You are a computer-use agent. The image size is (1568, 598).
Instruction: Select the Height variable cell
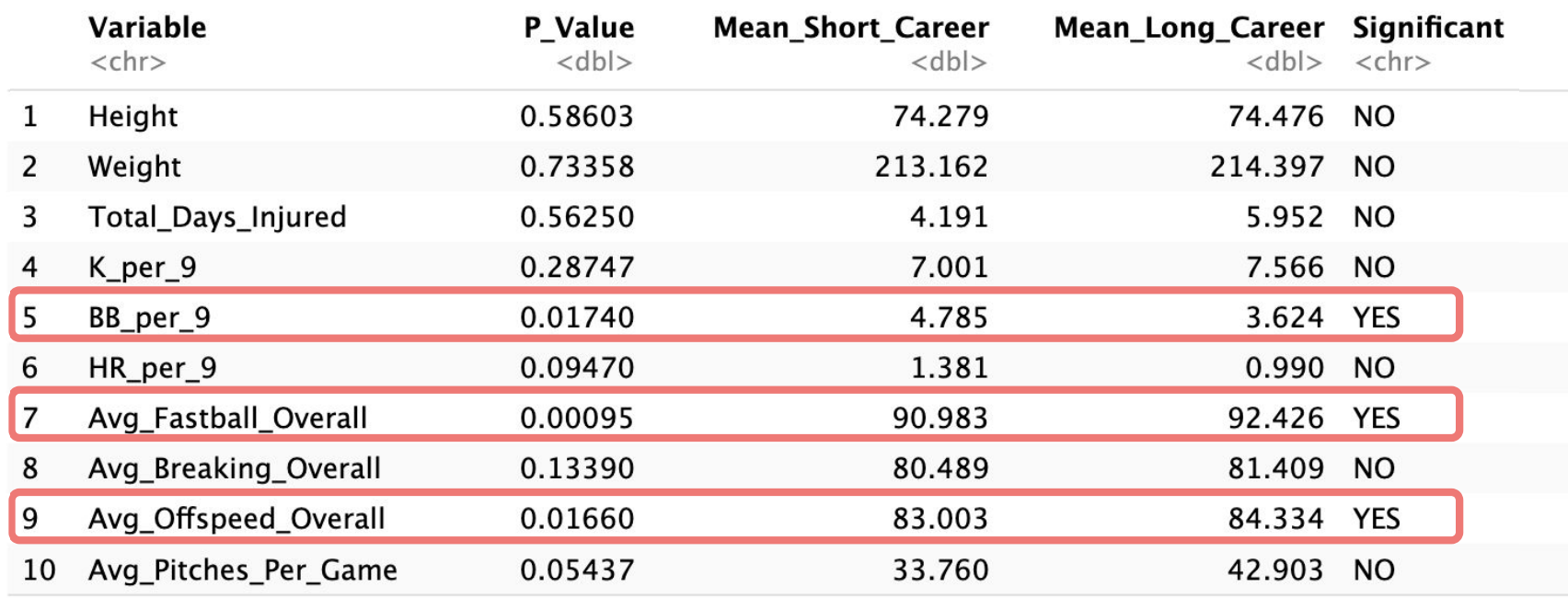[x=133, y=116]
